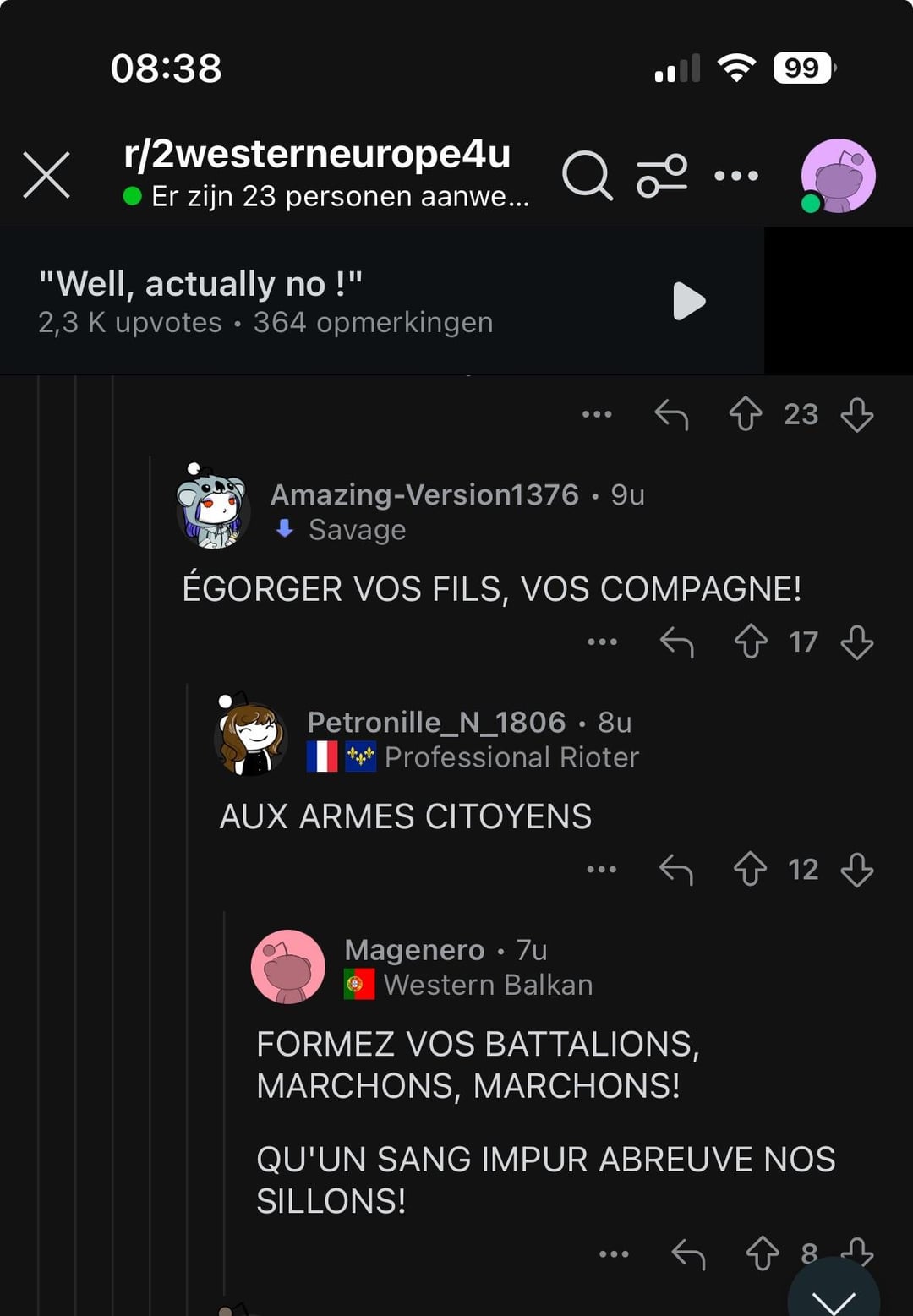913x1316 pixels.
Task: Open more options on the AUX ARMES comment
Action: [602, 869]
